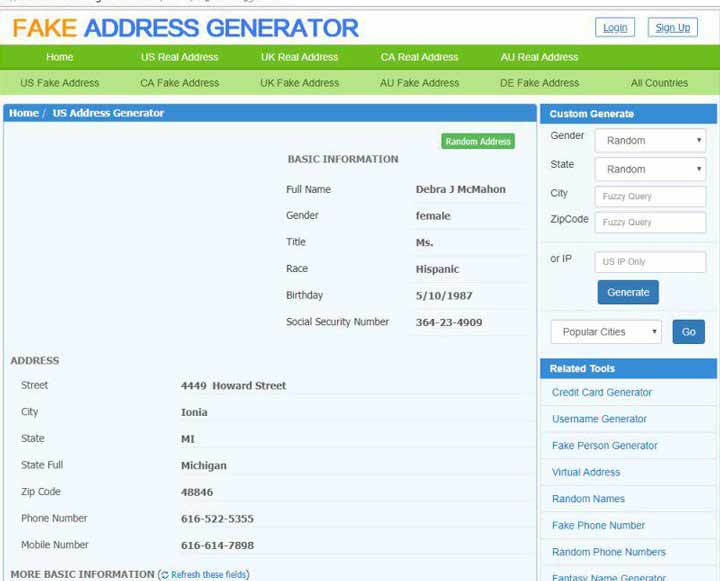This screenshot has width=720, height=581.
Task: Select the city value Ionia
Action: click(194, 412)
